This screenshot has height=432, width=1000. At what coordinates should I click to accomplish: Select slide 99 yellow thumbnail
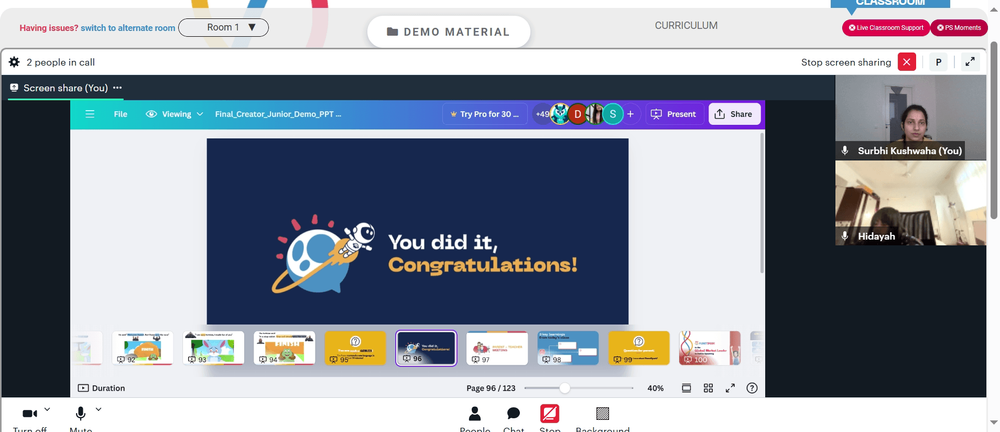638,348
